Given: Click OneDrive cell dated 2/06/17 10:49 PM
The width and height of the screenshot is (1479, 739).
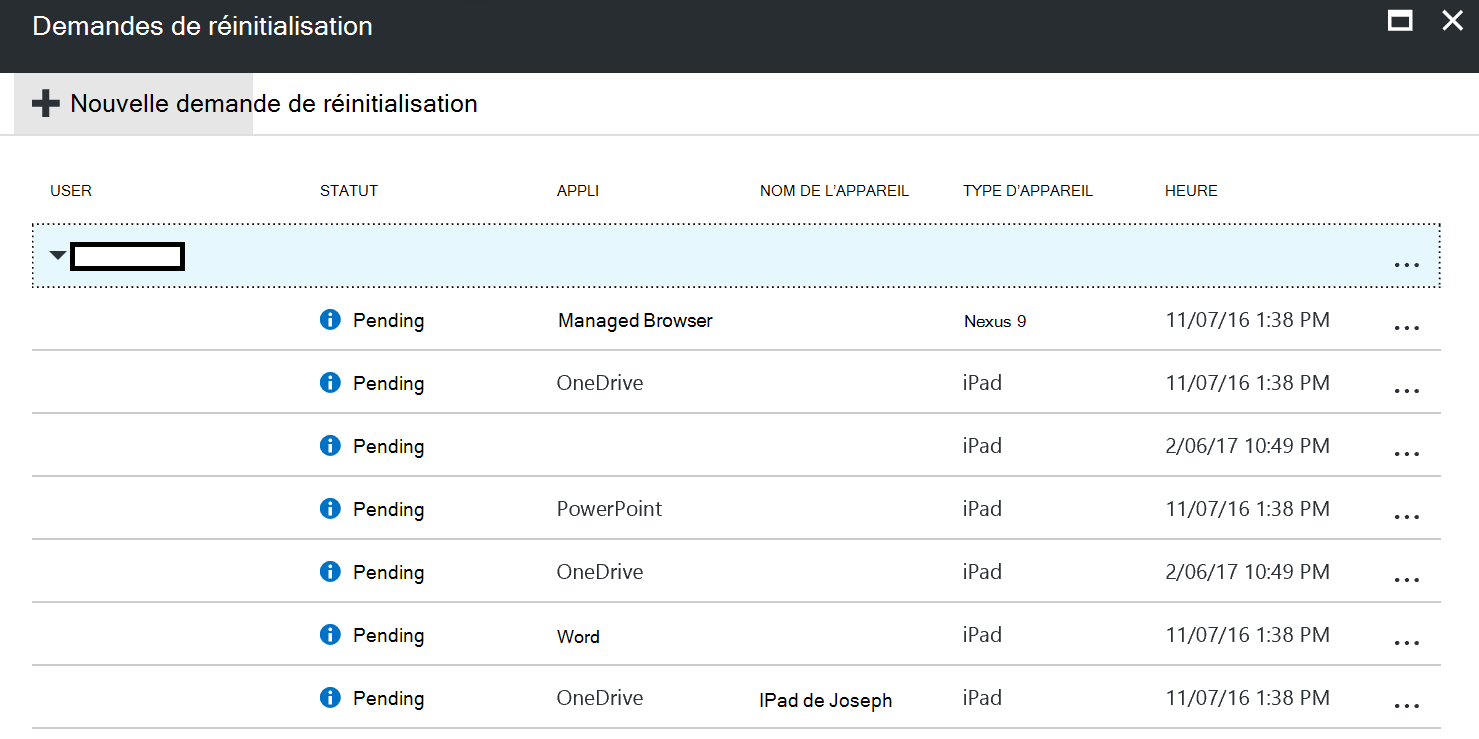Looking at the screenshot, I should [x=600, y=572].
